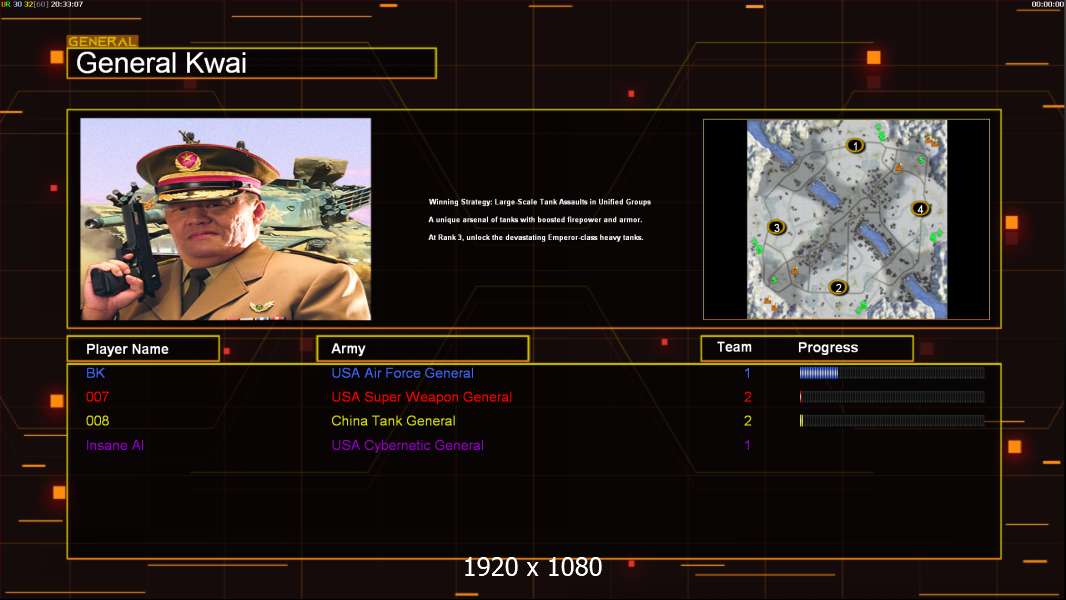Click the snowy map preview image

click(847, 219)
